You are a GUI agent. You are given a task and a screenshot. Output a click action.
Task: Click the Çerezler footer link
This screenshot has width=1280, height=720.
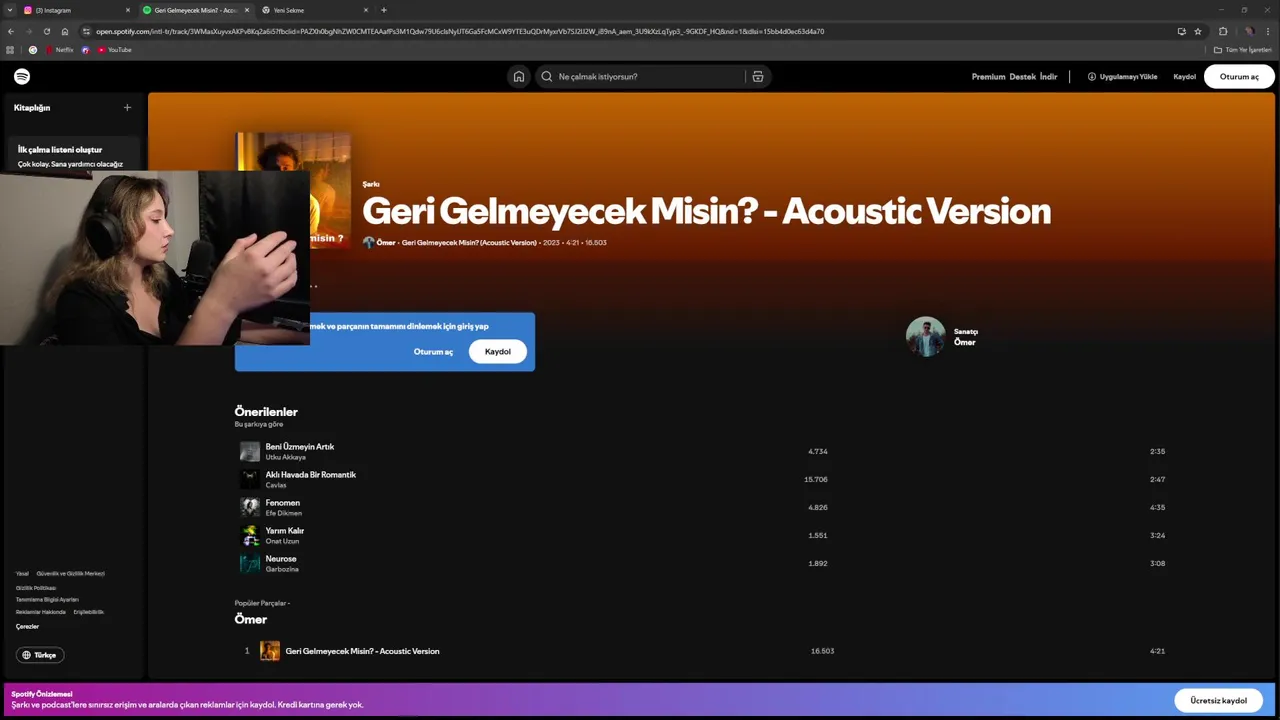27,626
